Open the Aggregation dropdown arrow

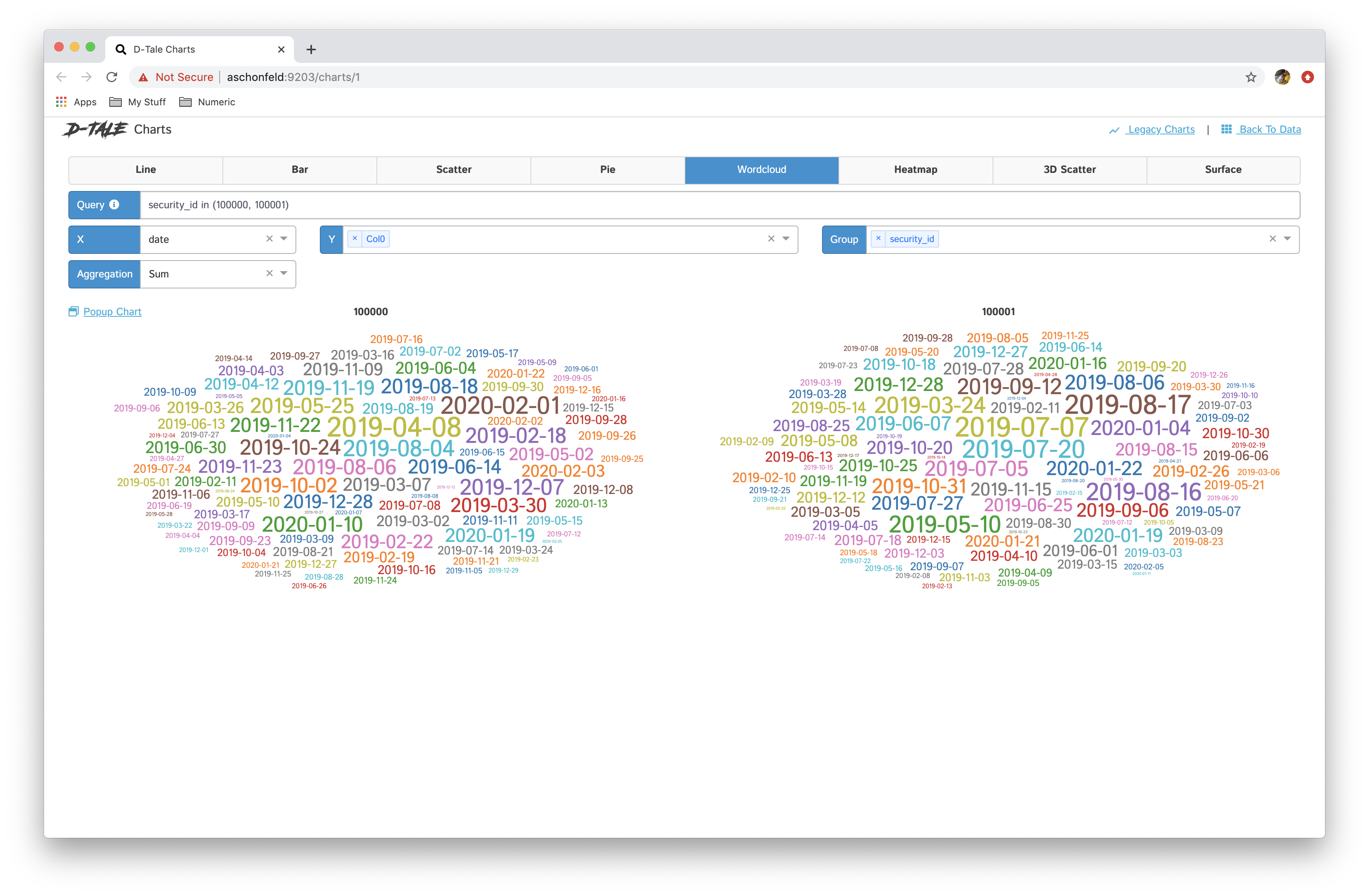coord(284,273)
